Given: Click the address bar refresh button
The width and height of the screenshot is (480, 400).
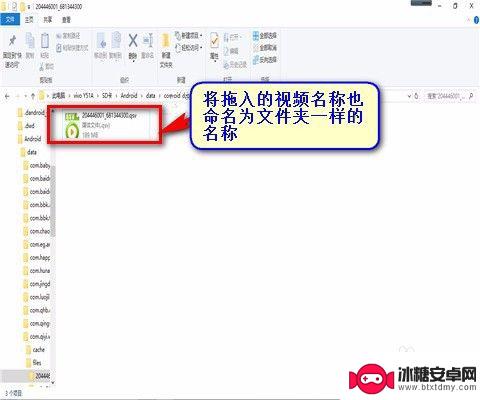Looking at the screenshot, I should click(x=416, y=96).
